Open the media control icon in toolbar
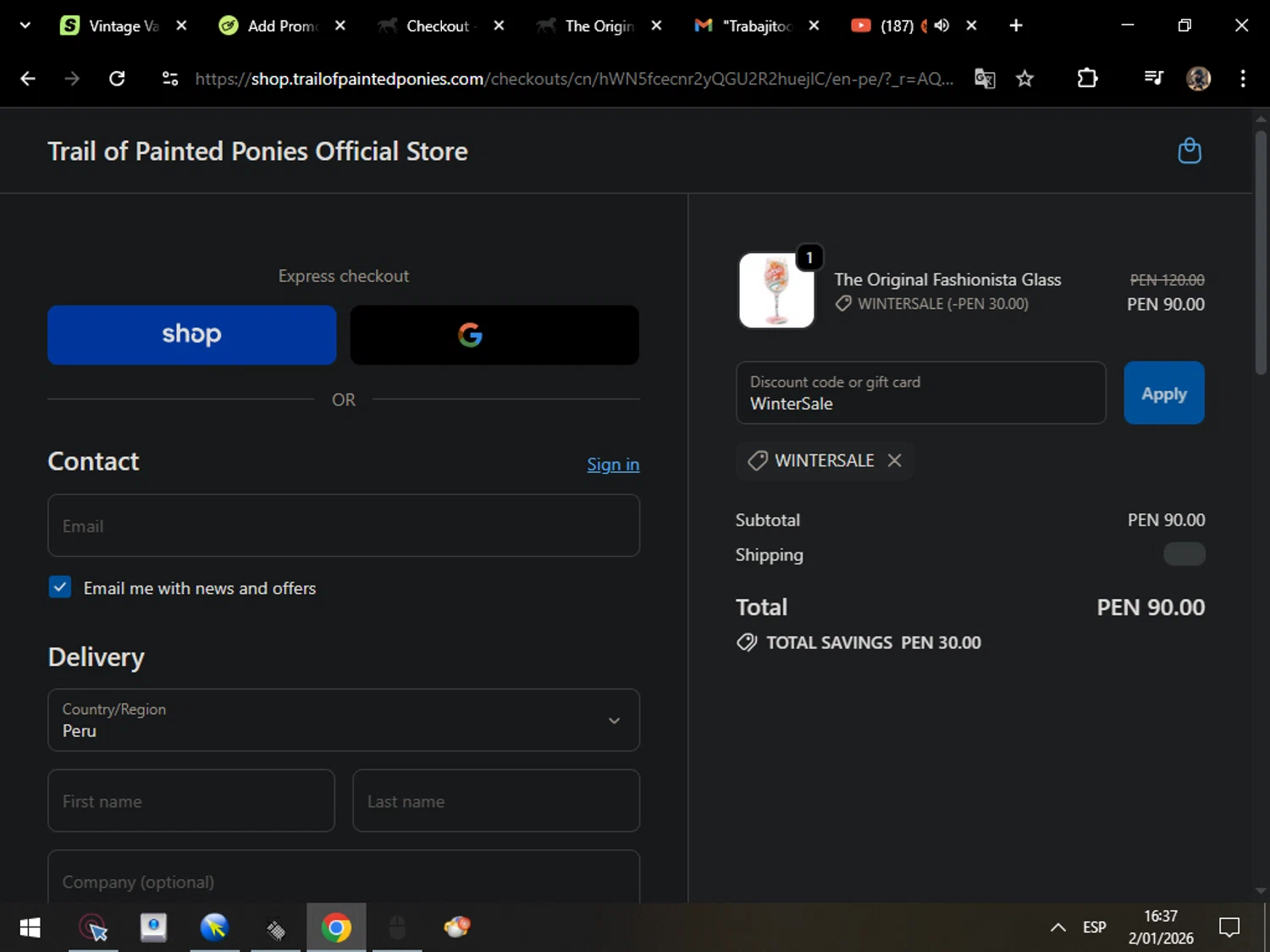This screenshot has height=952, width=1270. click(x=1153, y=79)
